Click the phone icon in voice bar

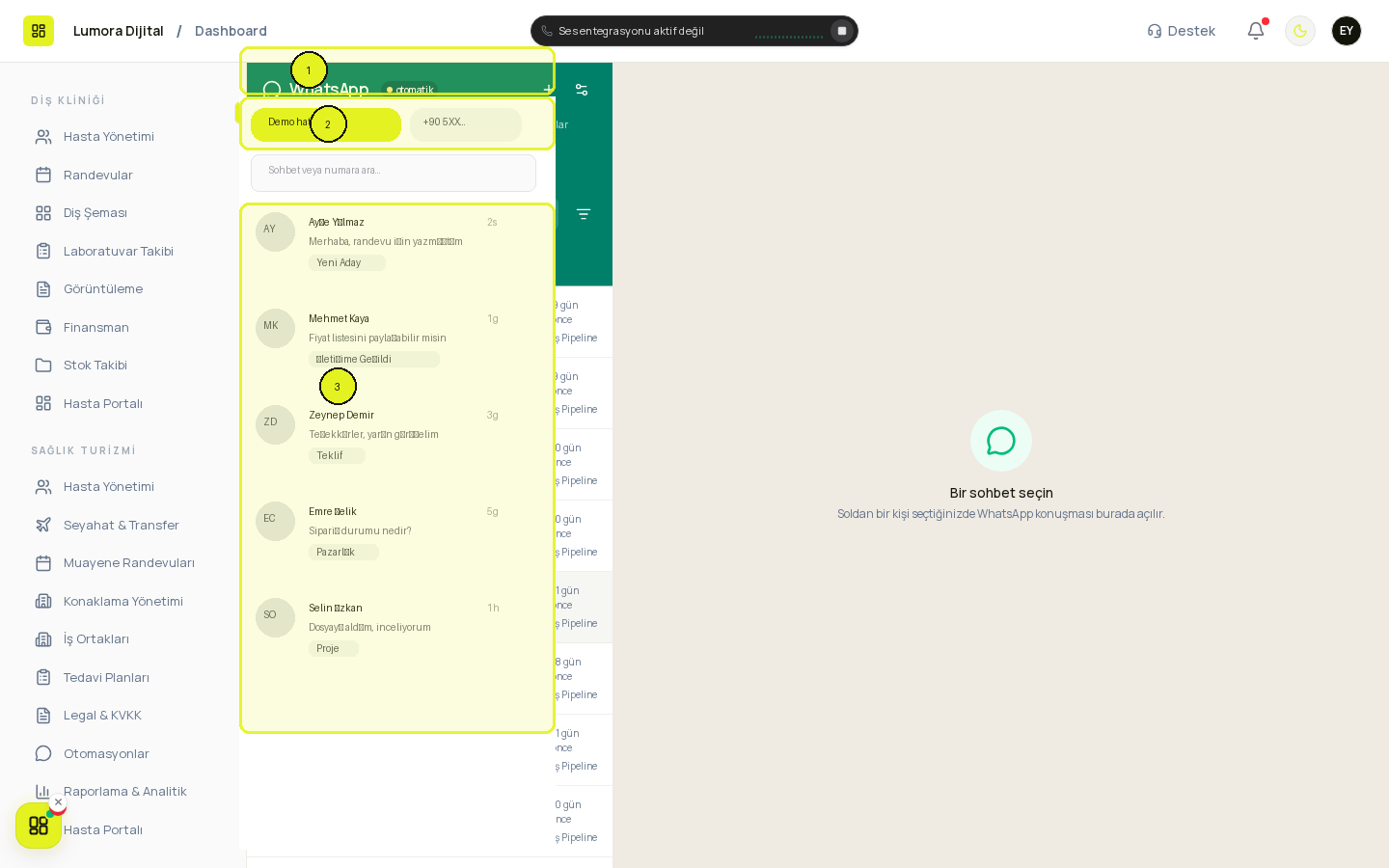pyautogui.click(x=547, y=31)
